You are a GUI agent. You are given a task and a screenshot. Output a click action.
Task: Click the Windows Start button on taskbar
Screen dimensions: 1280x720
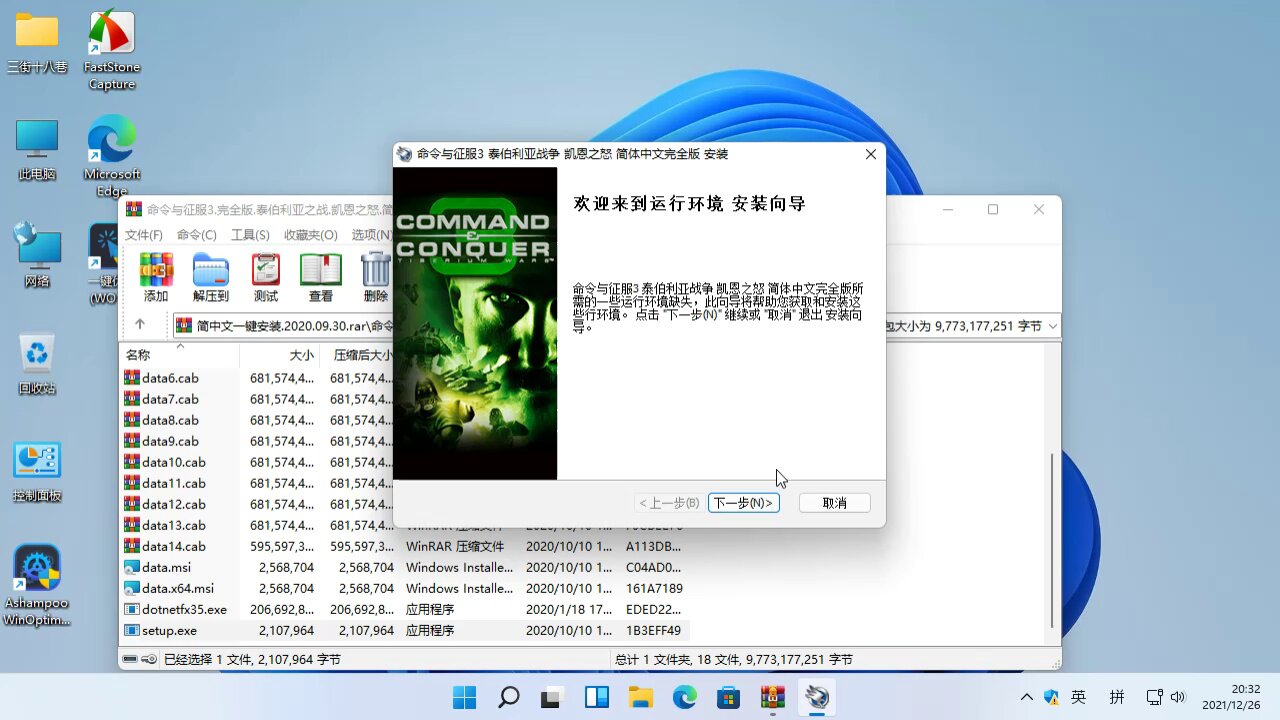point(464,697)
